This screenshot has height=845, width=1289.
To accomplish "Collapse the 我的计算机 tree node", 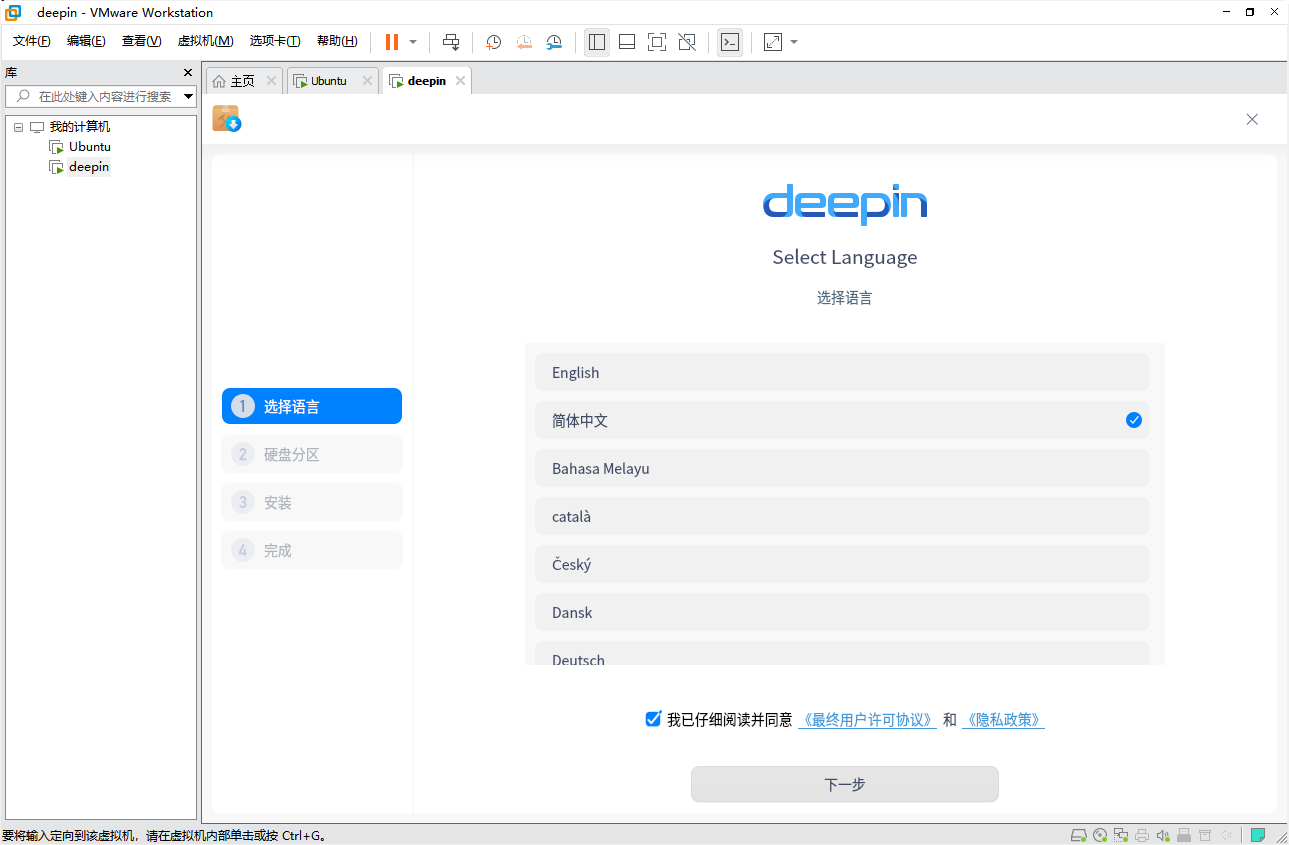I will point(18,127).
